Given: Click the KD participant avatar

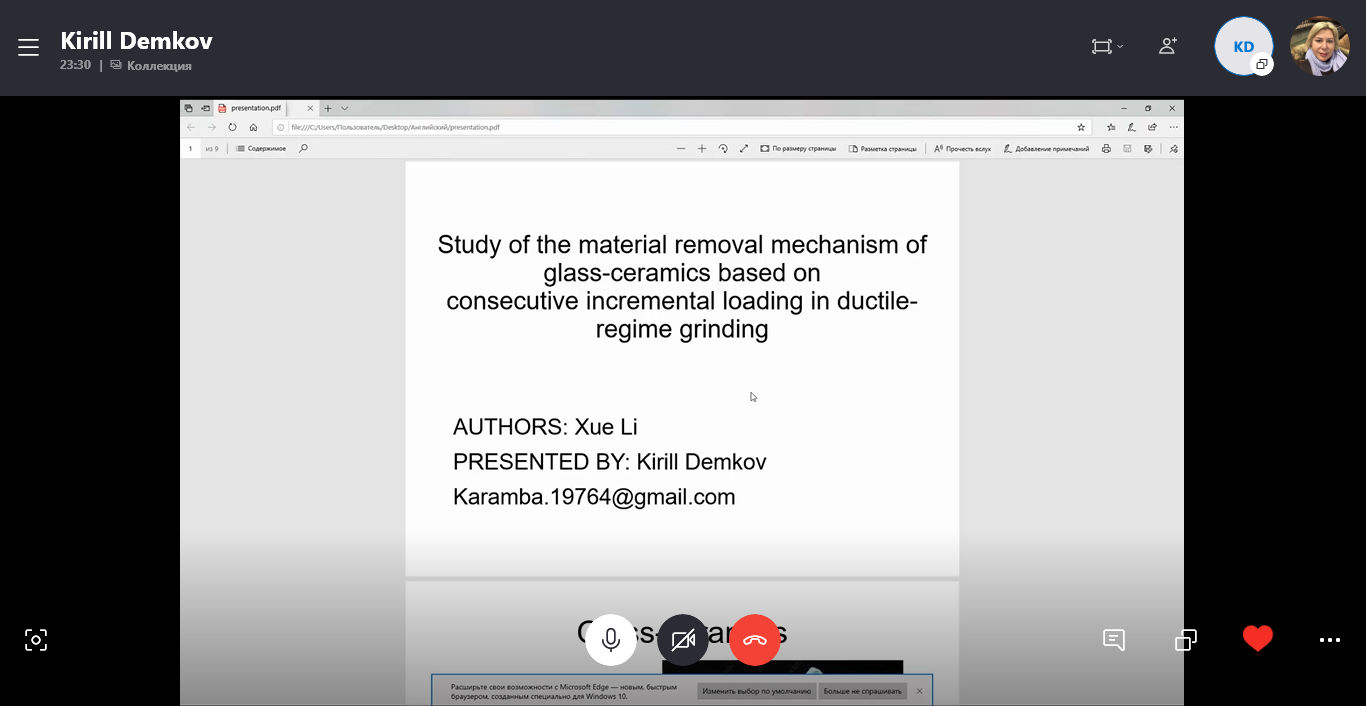Looking at the screenshot, I should coord(1243,46).
